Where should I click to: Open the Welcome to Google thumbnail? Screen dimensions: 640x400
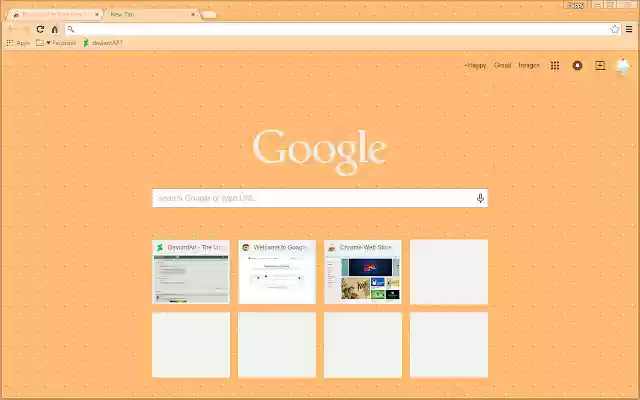tap(277, 272)
